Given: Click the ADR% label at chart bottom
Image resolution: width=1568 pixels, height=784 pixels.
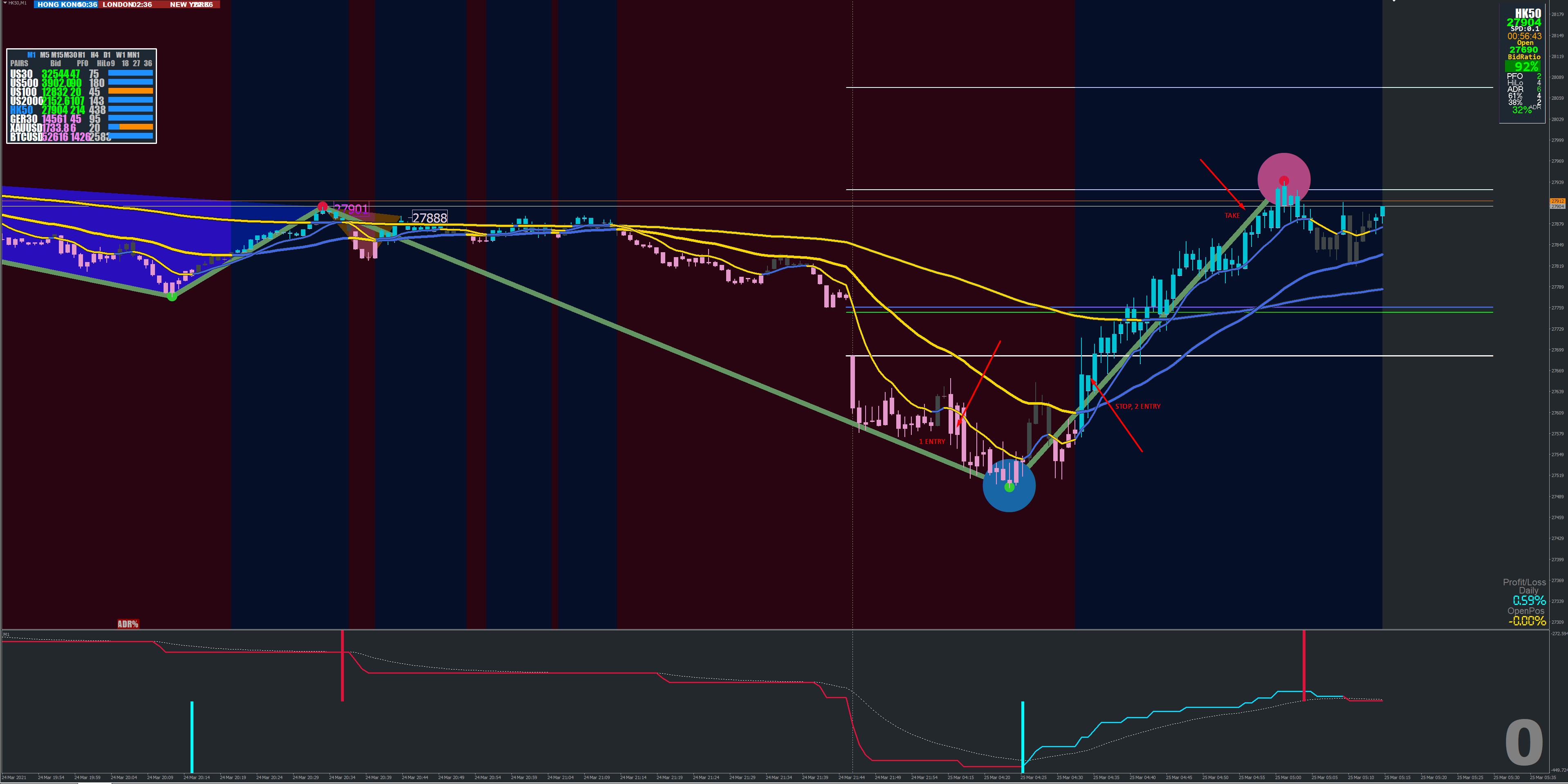Looking at the screenshot, I should (x=128, y=624).
